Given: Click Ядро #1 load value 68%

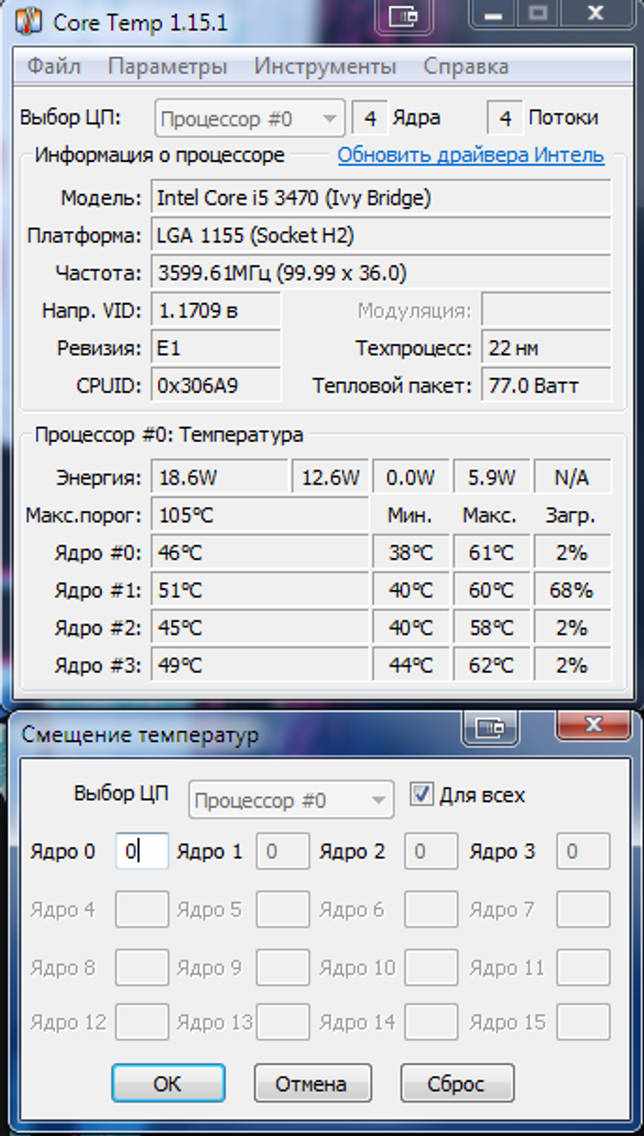Looking at the screenshot, I should pyautogui.click(x=572, y=590).
